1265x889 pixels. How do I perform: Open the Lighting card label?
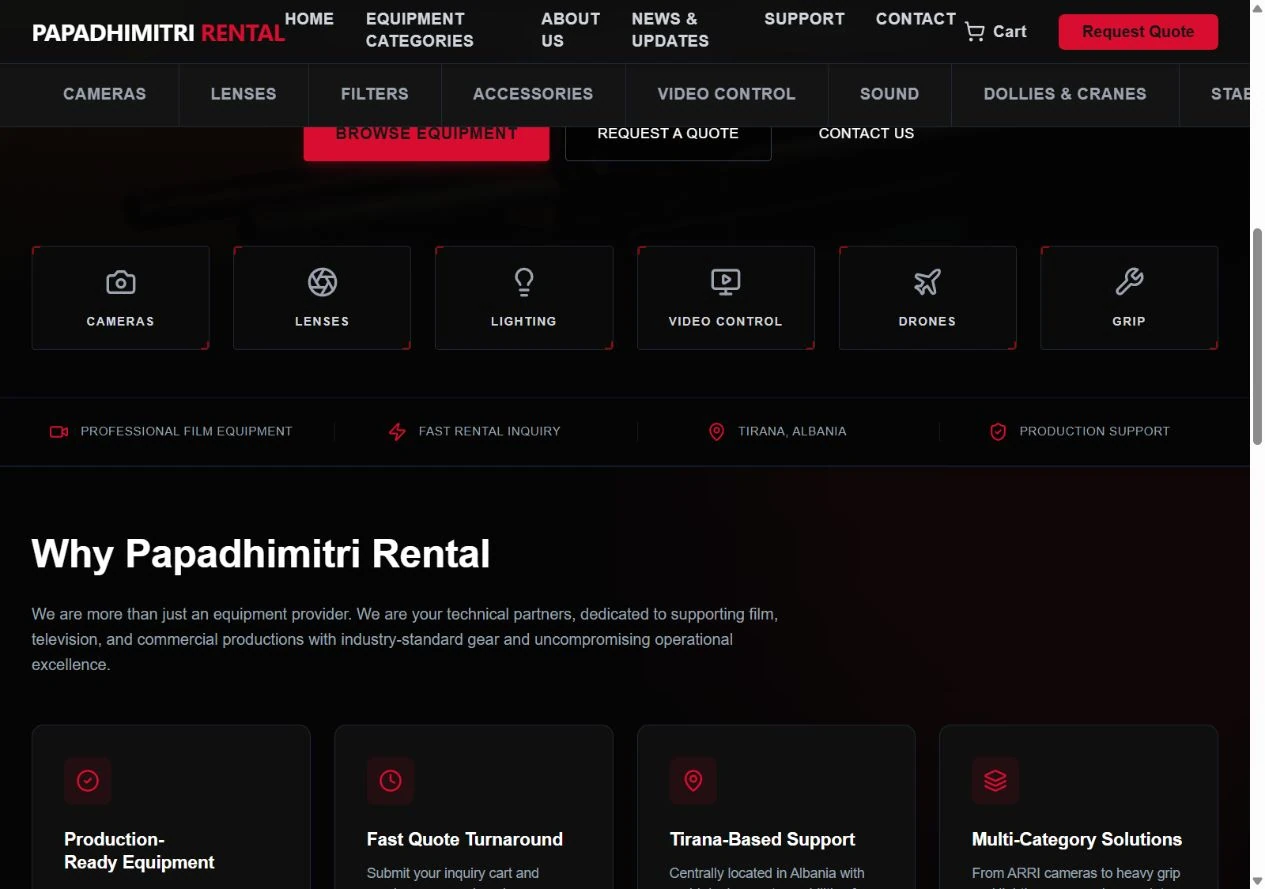(x=524, y=322)
